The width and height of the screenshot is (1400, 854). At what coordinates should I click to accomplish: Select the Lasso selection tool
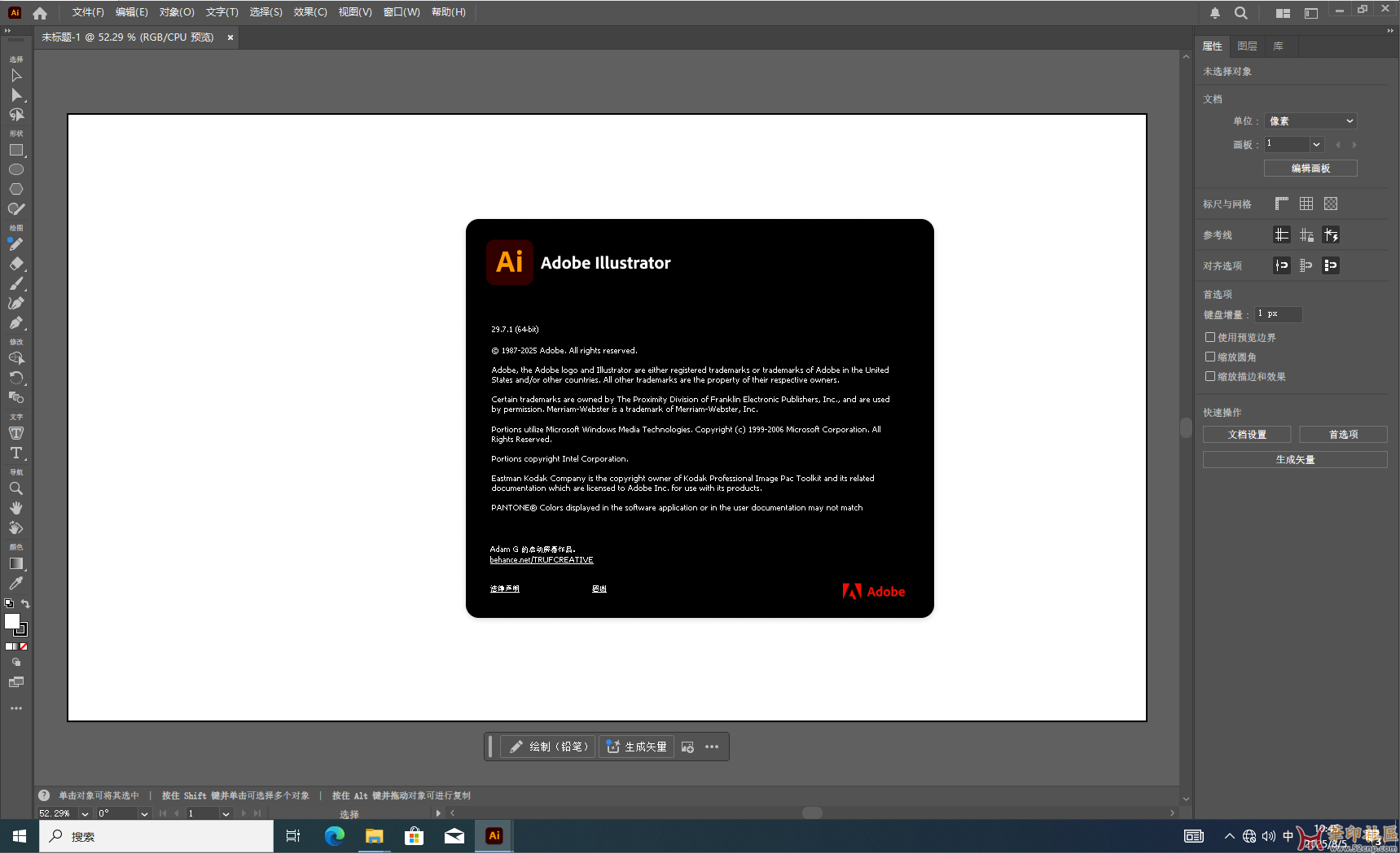point(16,115)
